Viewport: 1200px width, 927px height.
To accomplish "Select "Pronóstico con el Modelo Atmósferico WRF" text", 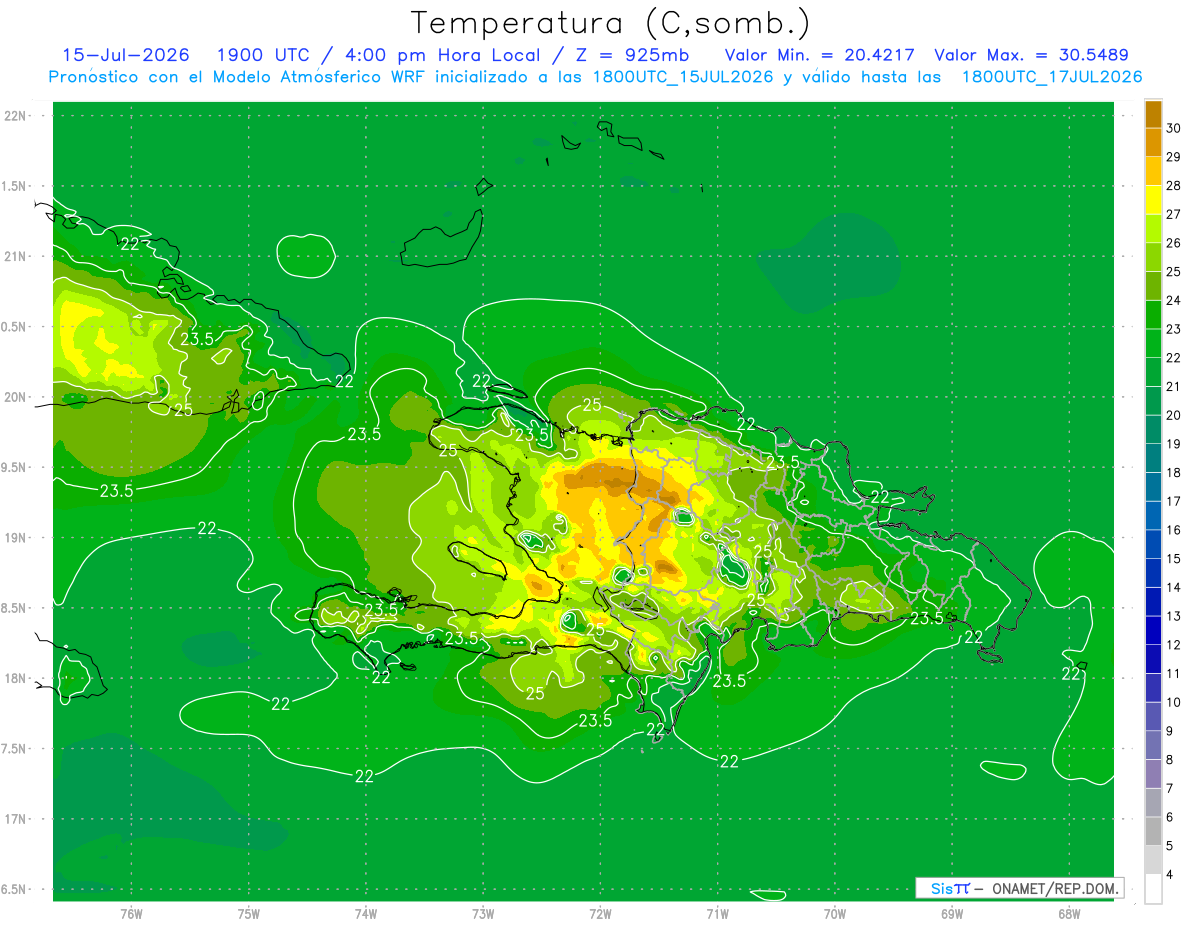I will (239, 77).
